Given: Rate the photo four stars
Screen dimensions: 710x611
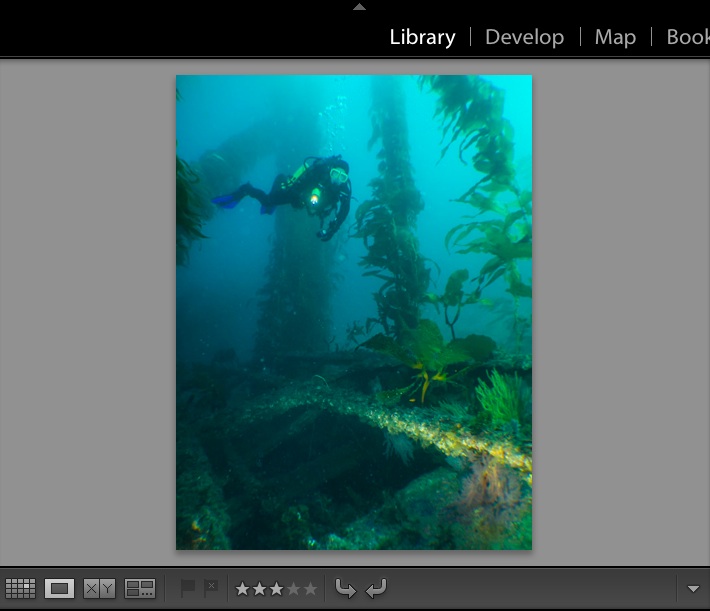Looking at the screenshot, I should coord(293,589).
